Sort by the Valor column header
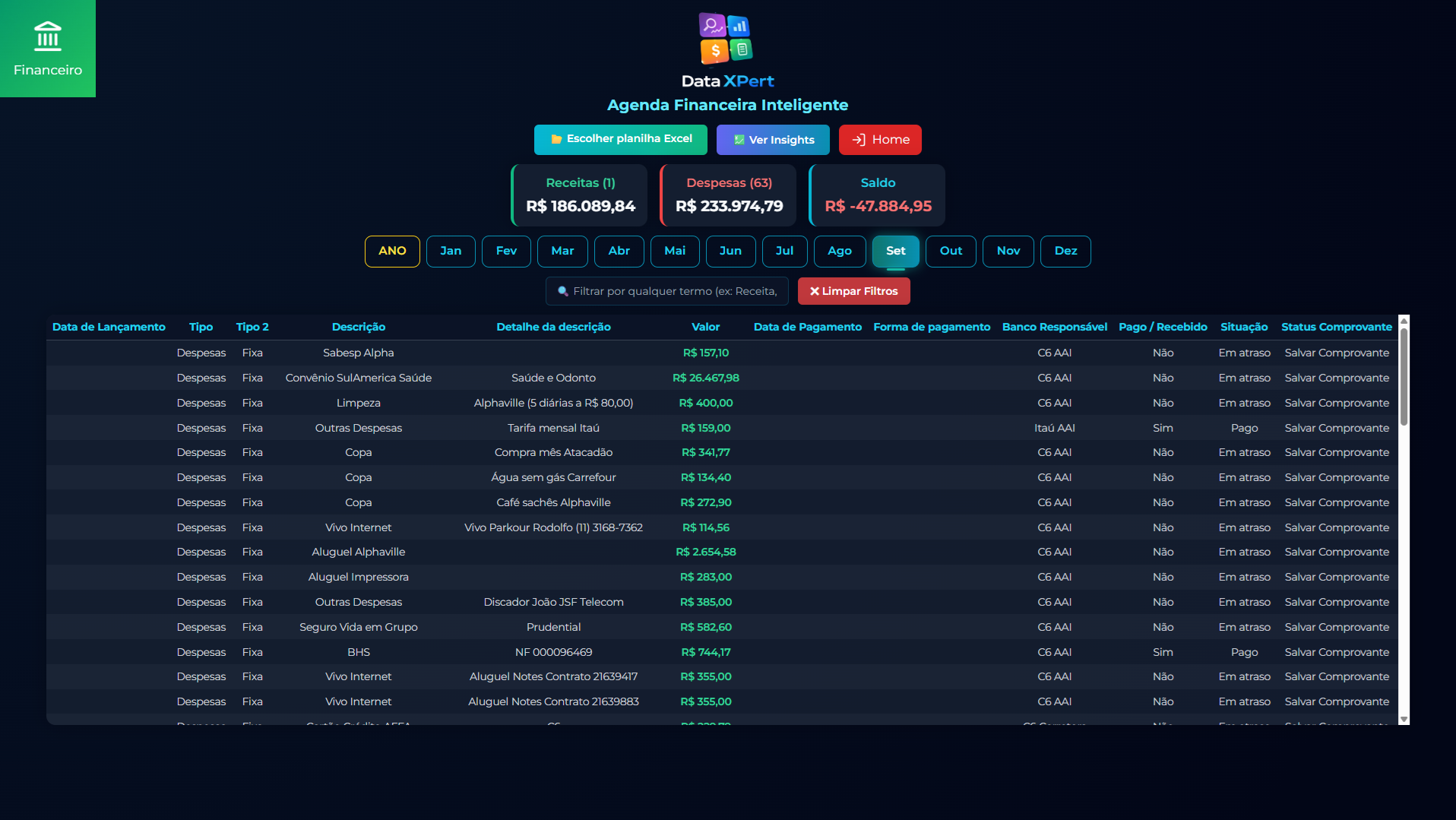1456x820 pixels. [x=705, y=327]
